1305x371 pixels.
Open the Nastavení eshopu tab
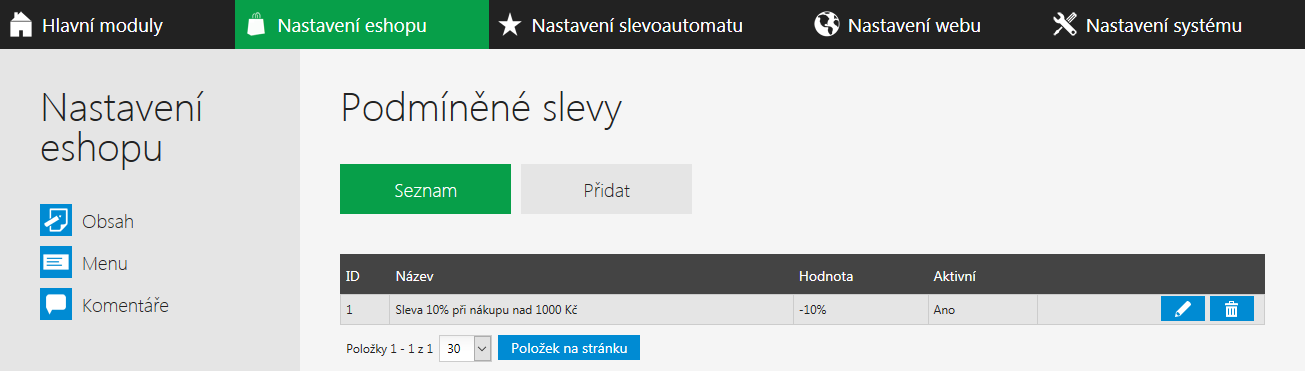coord(362,25)
